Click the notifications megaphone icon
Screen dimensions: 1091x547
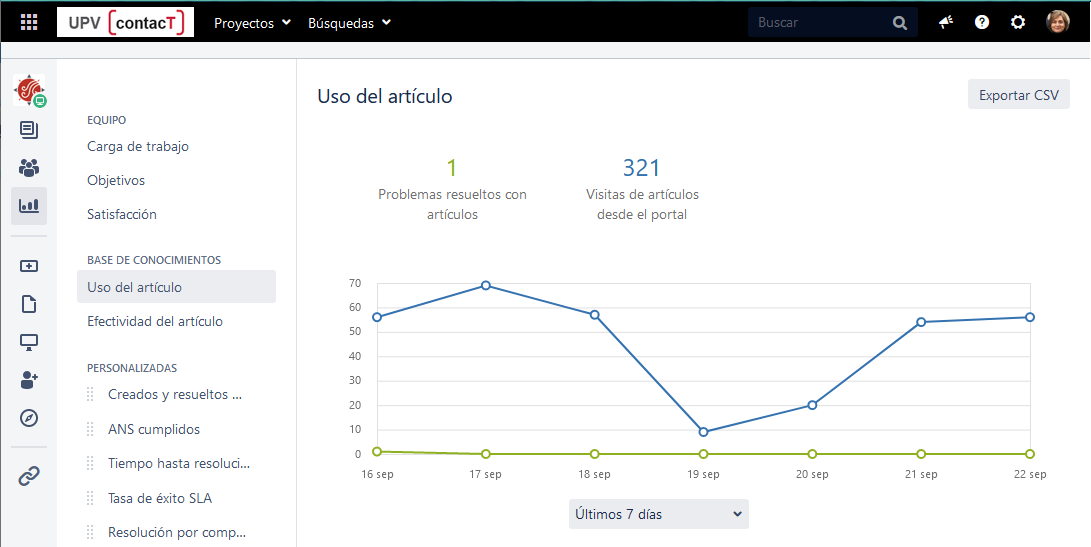pyautogui.click(x=946, y=23)
